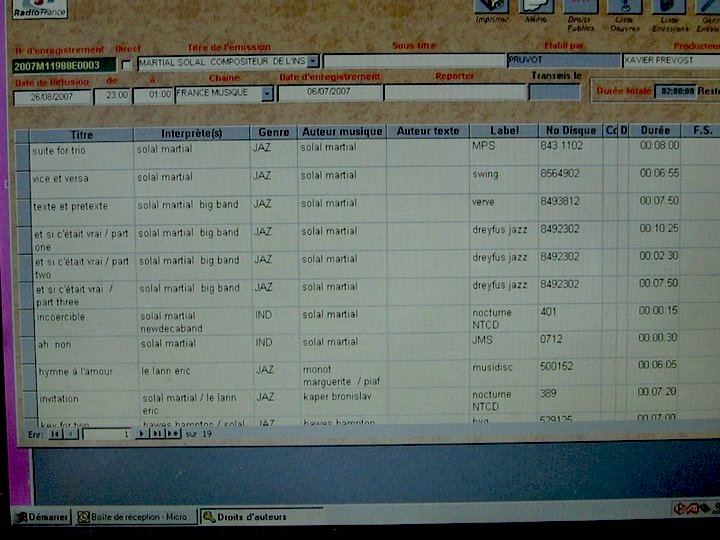Click the Auteur texte column header
This screenshot has width=720, height=540.
pyautogui.click(x=428, y=131)
